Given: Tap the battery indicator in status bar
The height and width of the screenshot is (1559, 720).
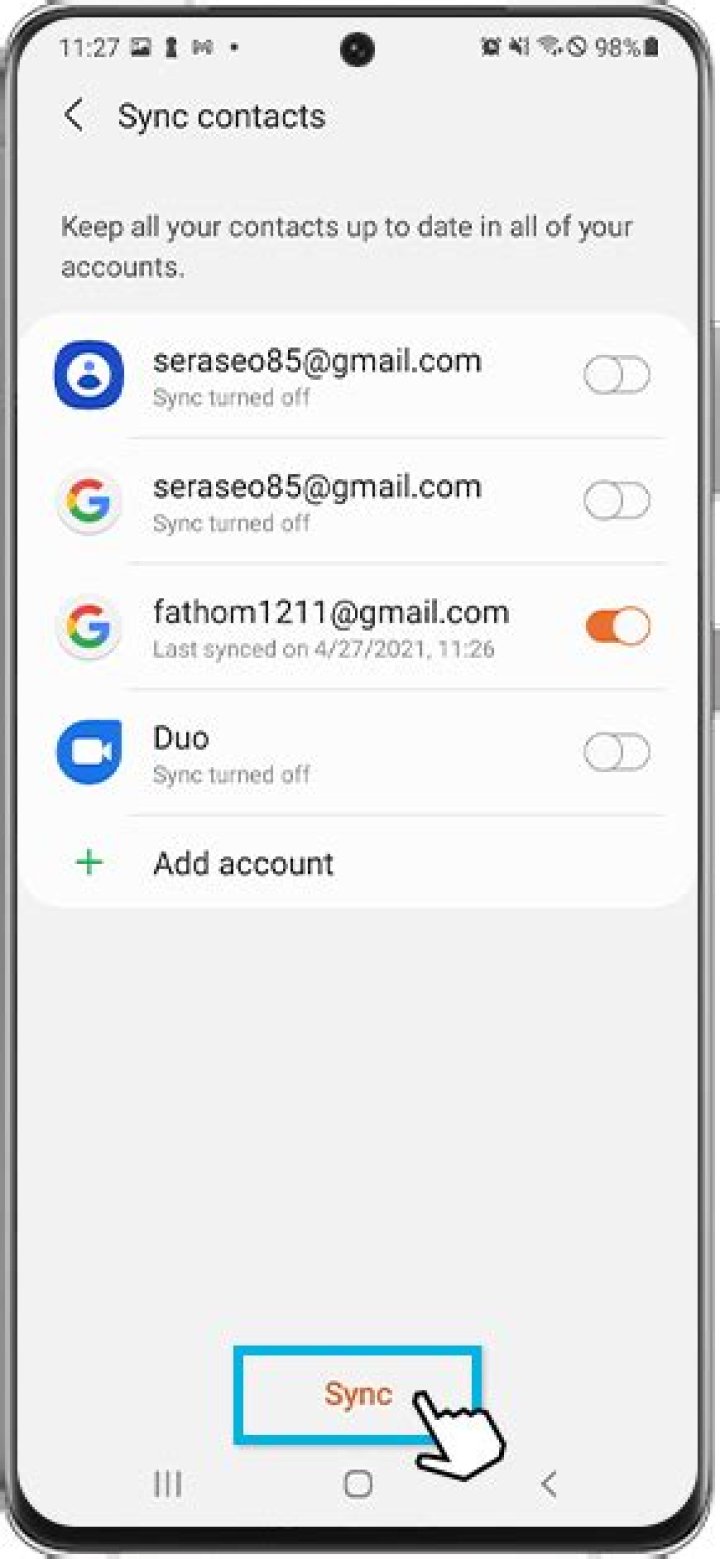Looking at the screenshot, I should (651, 47).
